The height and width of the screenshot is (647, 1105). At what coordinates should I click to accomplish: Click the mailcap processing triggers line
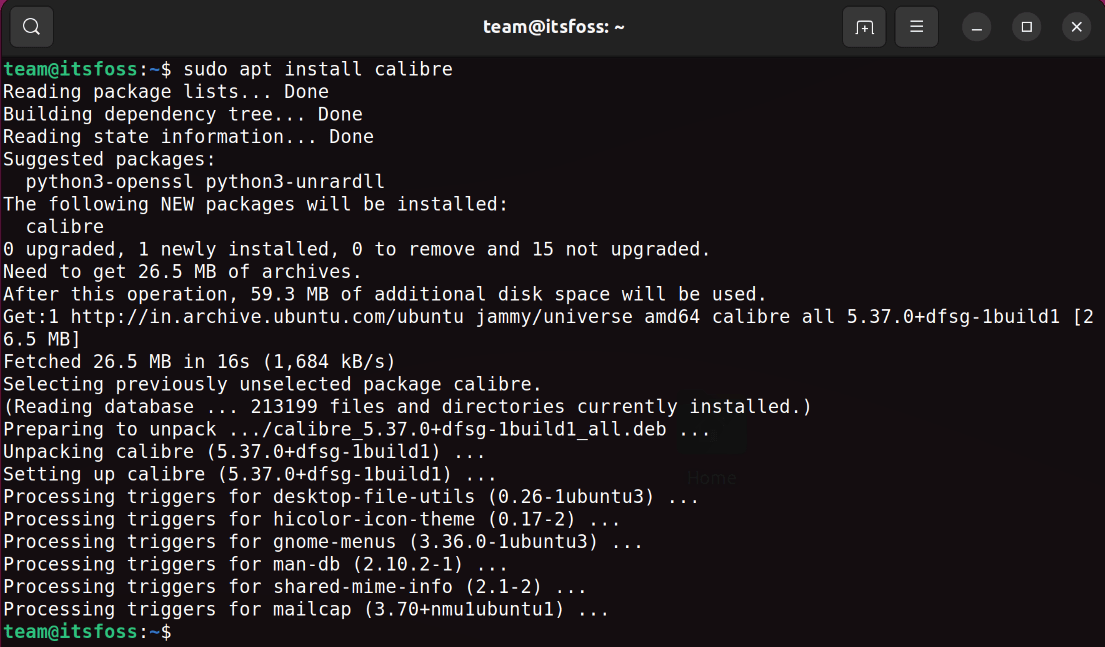click(306, 609)
